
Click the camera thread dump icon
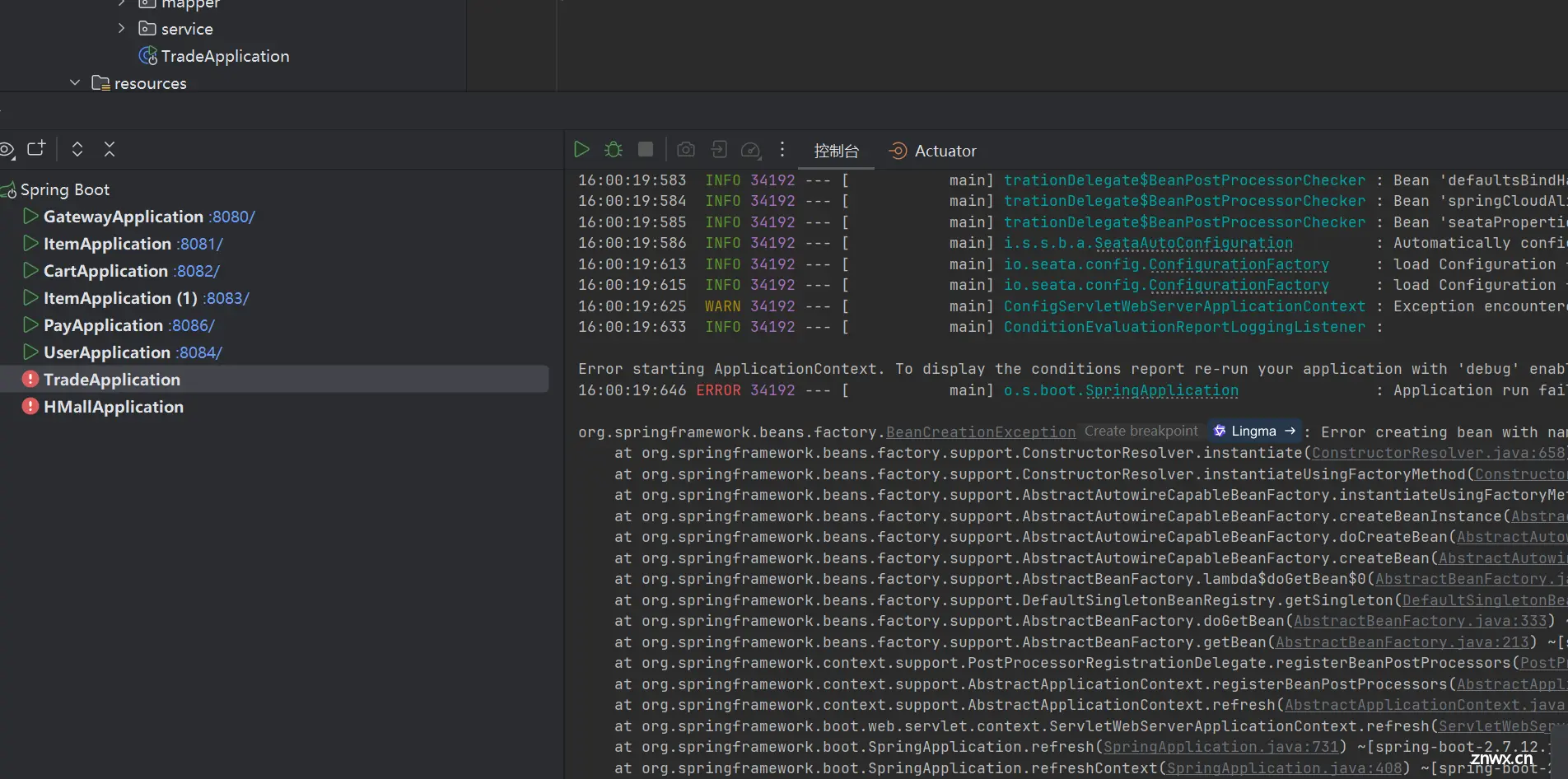686,149
